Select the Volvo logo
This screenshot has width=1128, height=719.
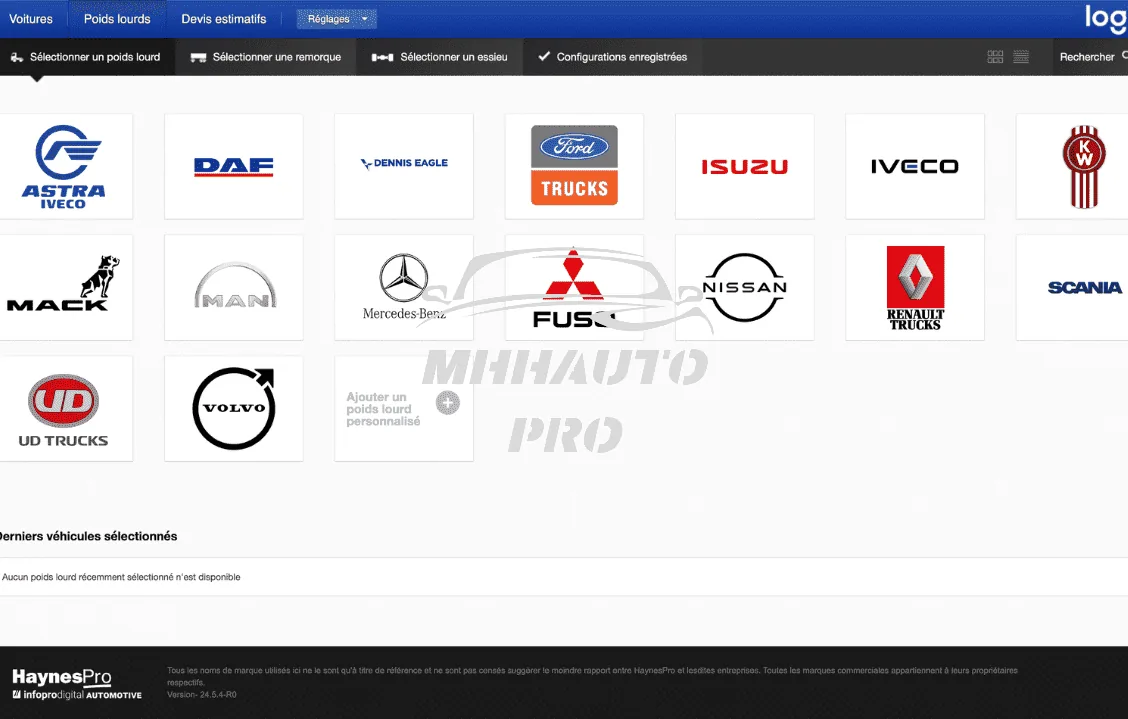pos(233,408)
